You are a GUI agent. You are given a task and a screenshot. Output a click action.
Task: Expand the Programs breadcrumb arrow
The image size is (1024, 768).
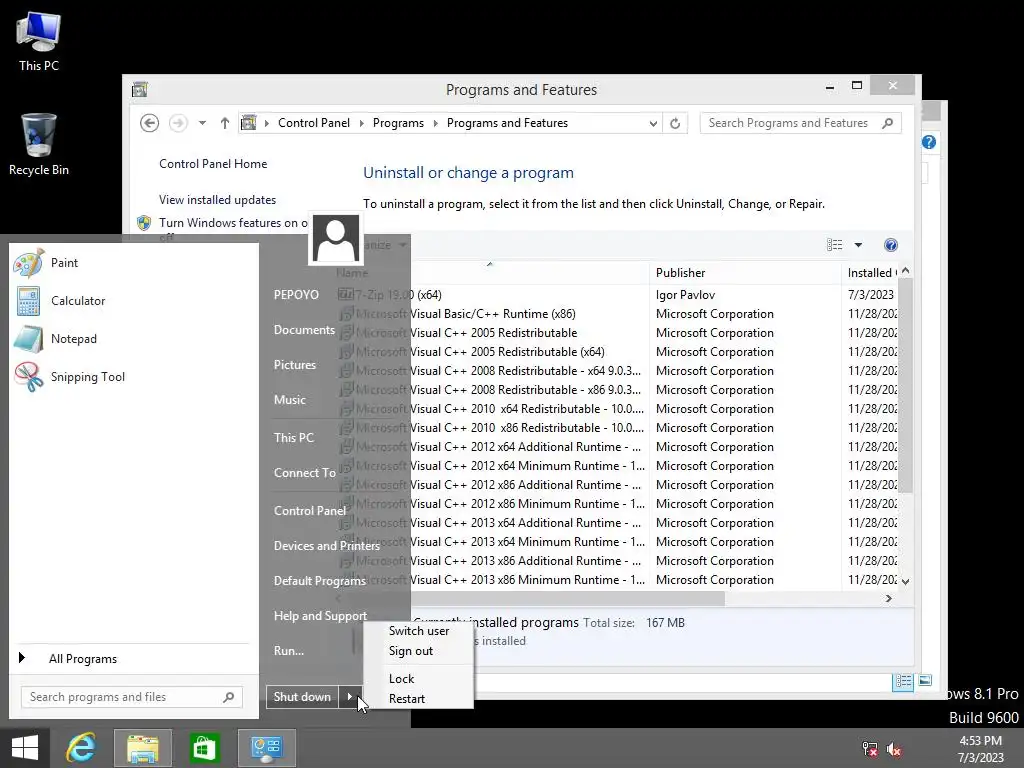point(436,123)
